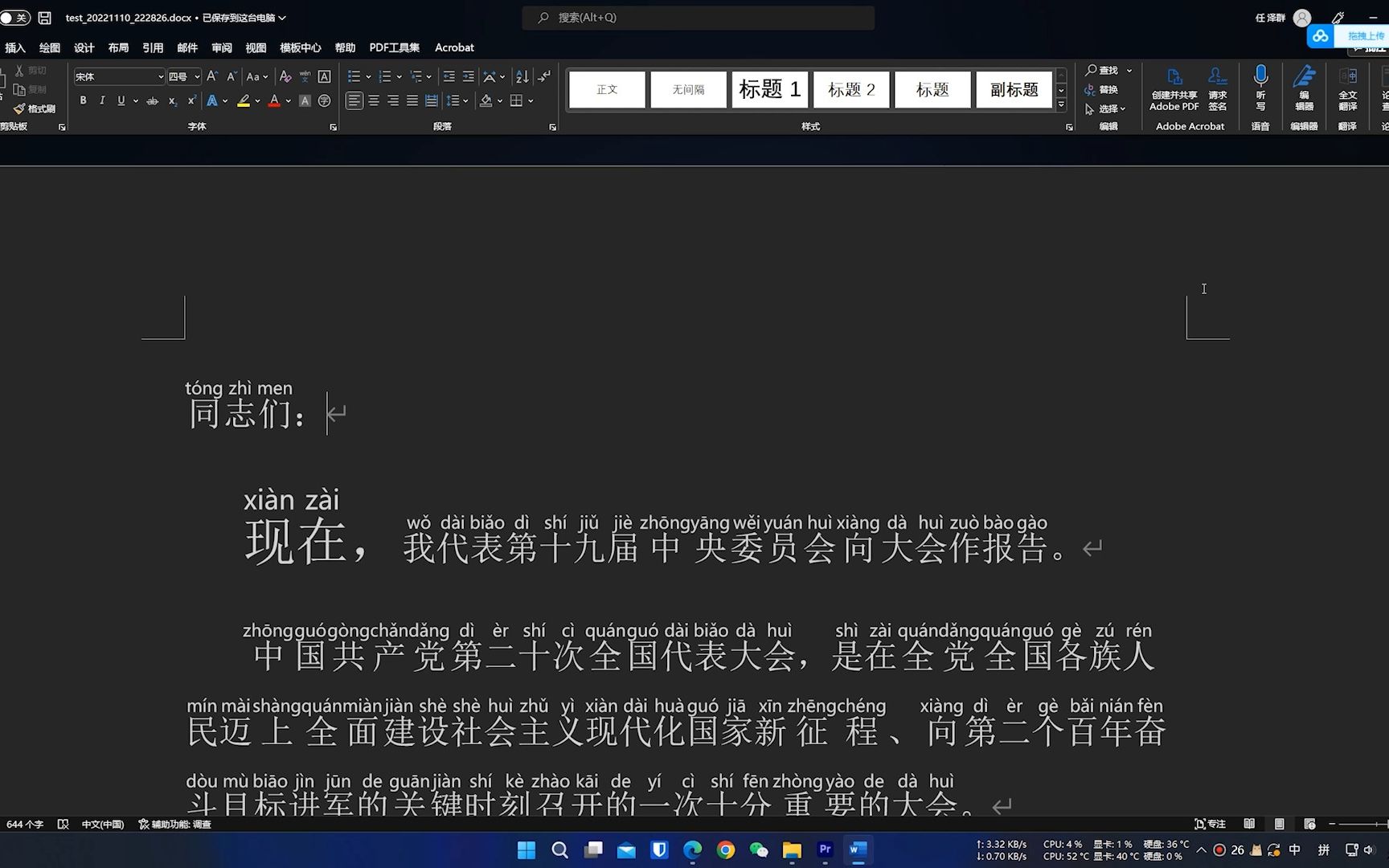
Task: Switch to the 插入 ribbon tab
Action: click(x=15, y=47)
